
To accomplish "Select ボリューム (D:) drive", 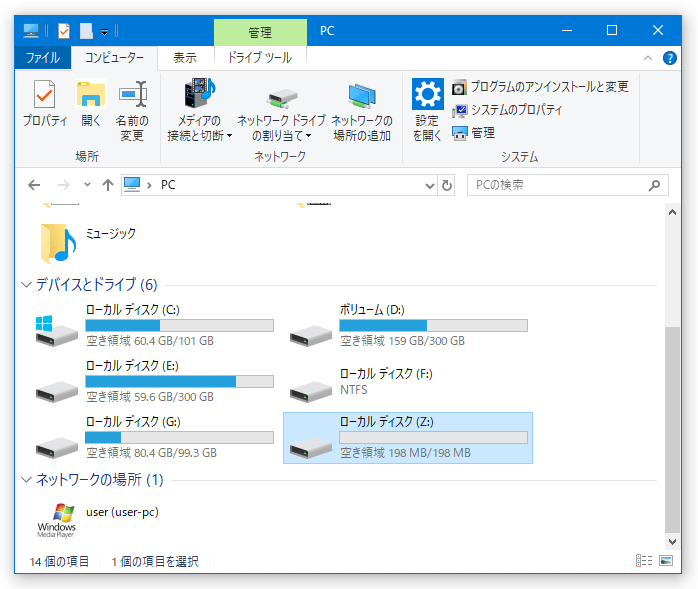I will click(x=409, y=325).
